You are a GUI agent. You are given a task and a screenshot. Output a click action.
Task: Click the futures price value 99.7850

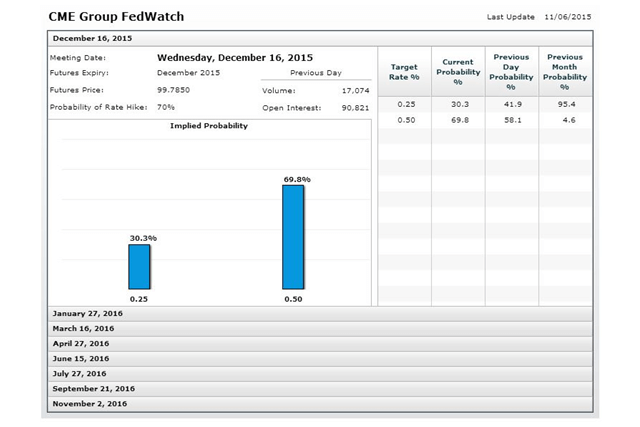173,90
